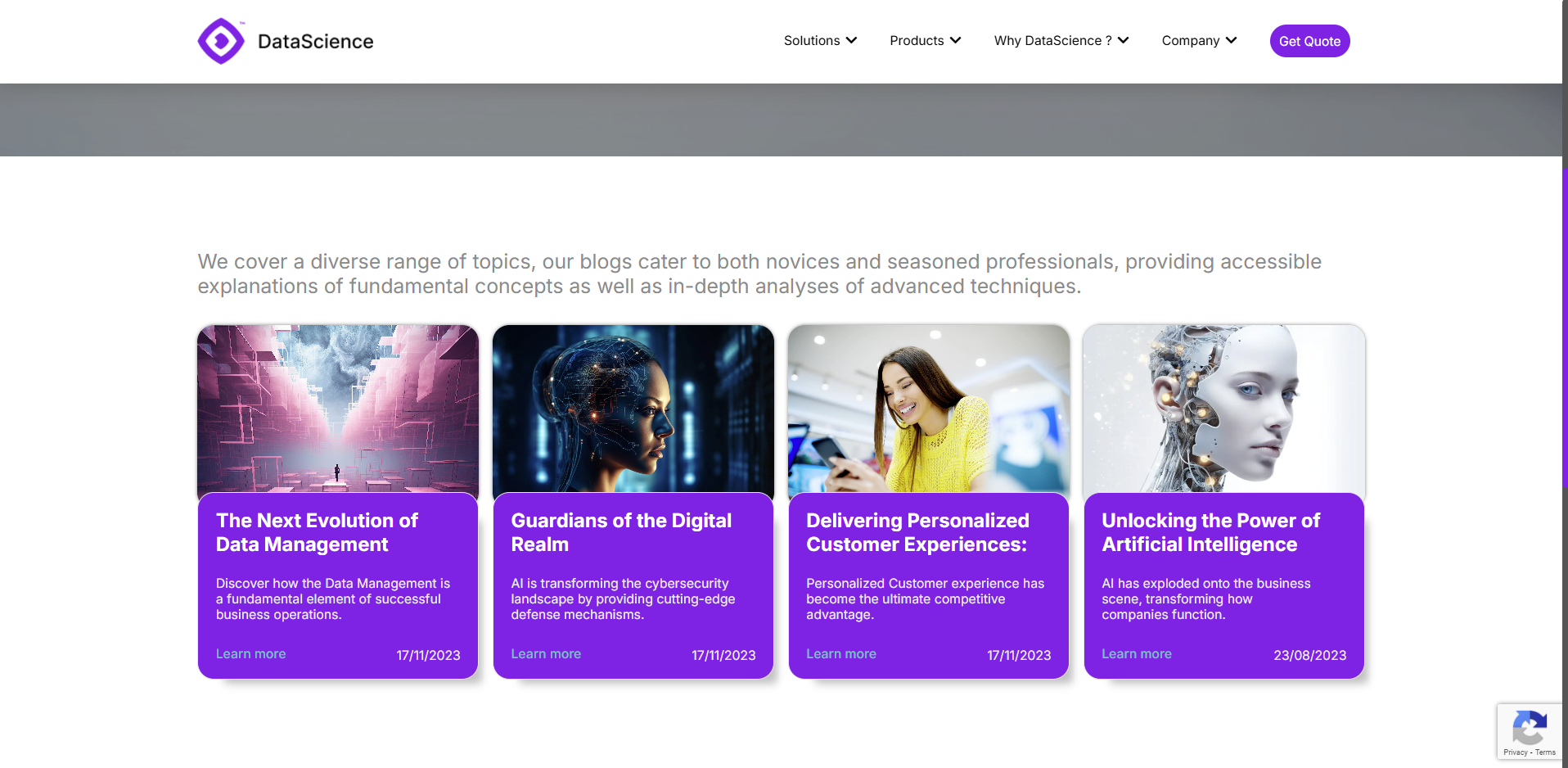1568x768 pixels.
Task: Click the DataScience diamond logo icon
Action: (x=221, y=41)
